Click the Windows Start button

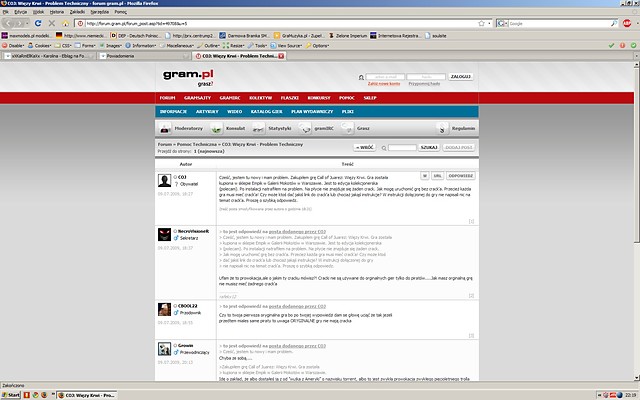pos(11,395)
